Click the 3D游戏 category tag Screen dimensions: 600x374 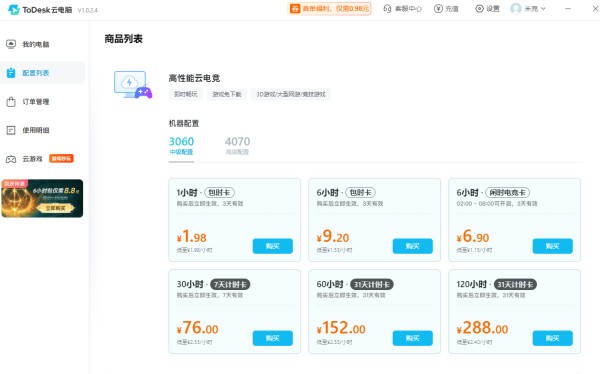coord(291,94)
